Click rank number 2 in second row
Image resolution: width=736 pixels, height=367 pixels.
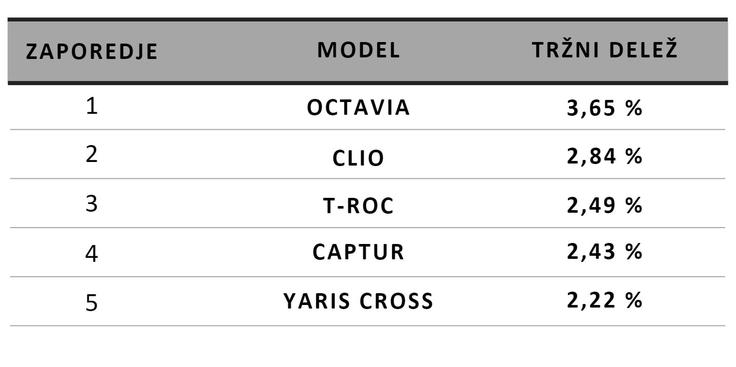(92, 154)
